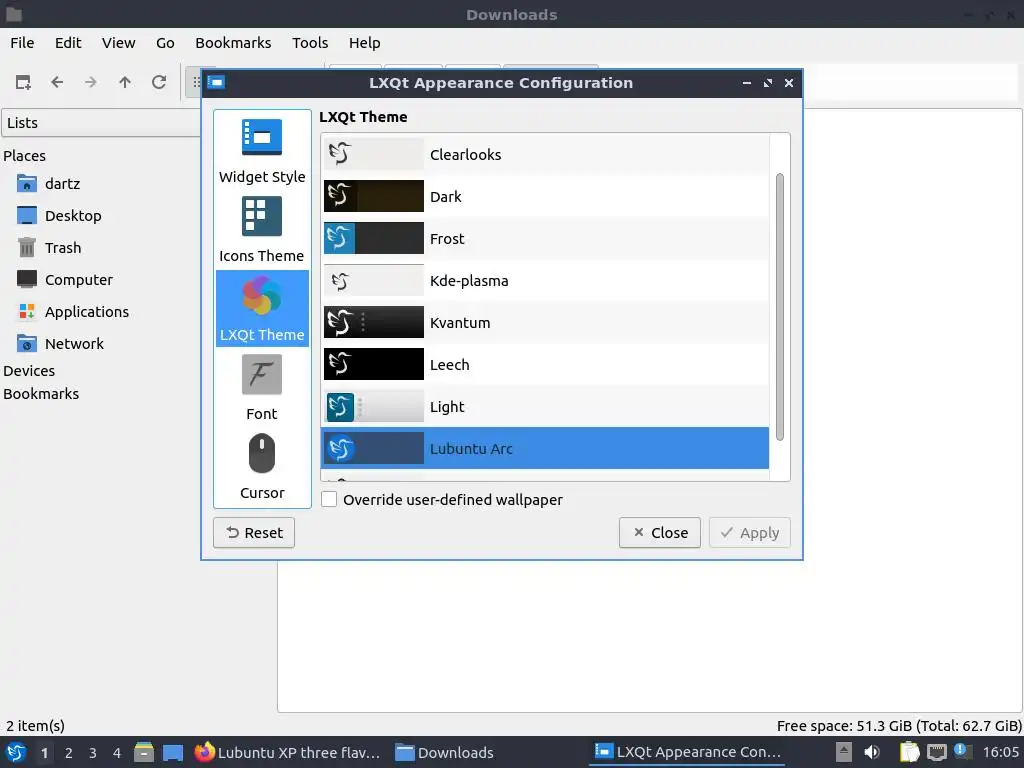Switch to desktop 3

(x=93, y=753)
